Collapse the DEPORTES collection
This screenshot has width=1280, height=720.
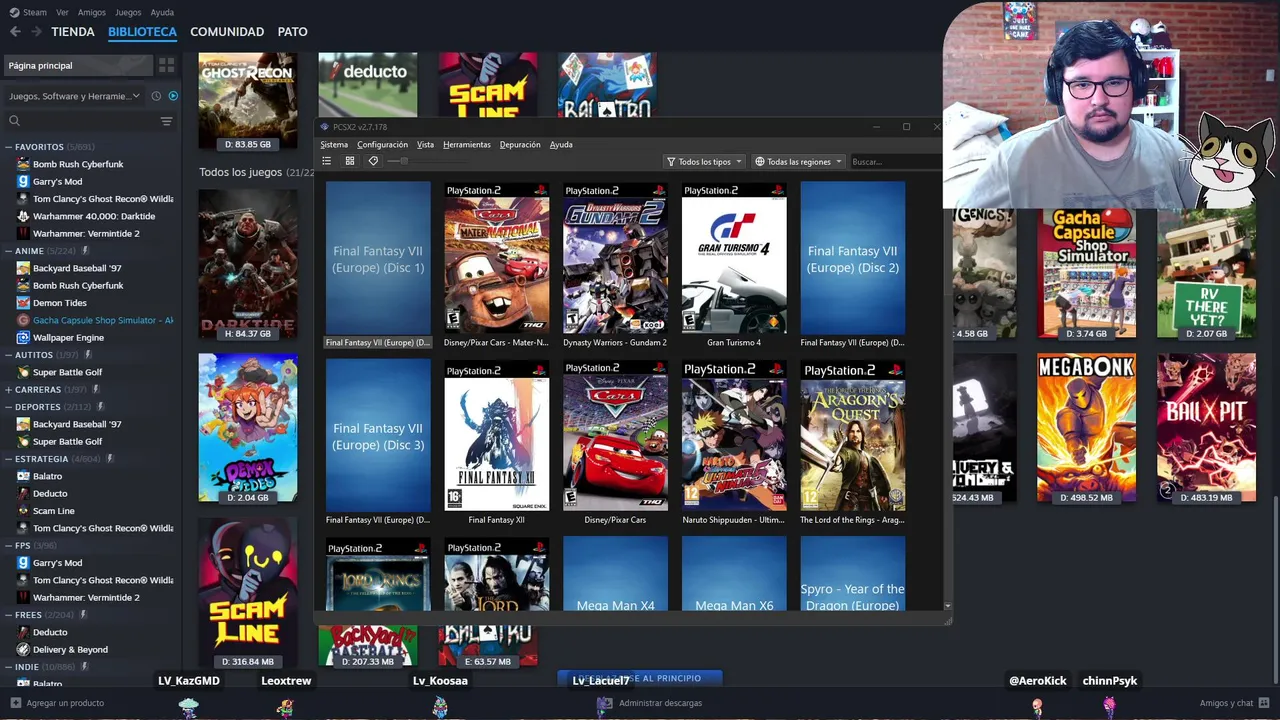click(8, 407)
